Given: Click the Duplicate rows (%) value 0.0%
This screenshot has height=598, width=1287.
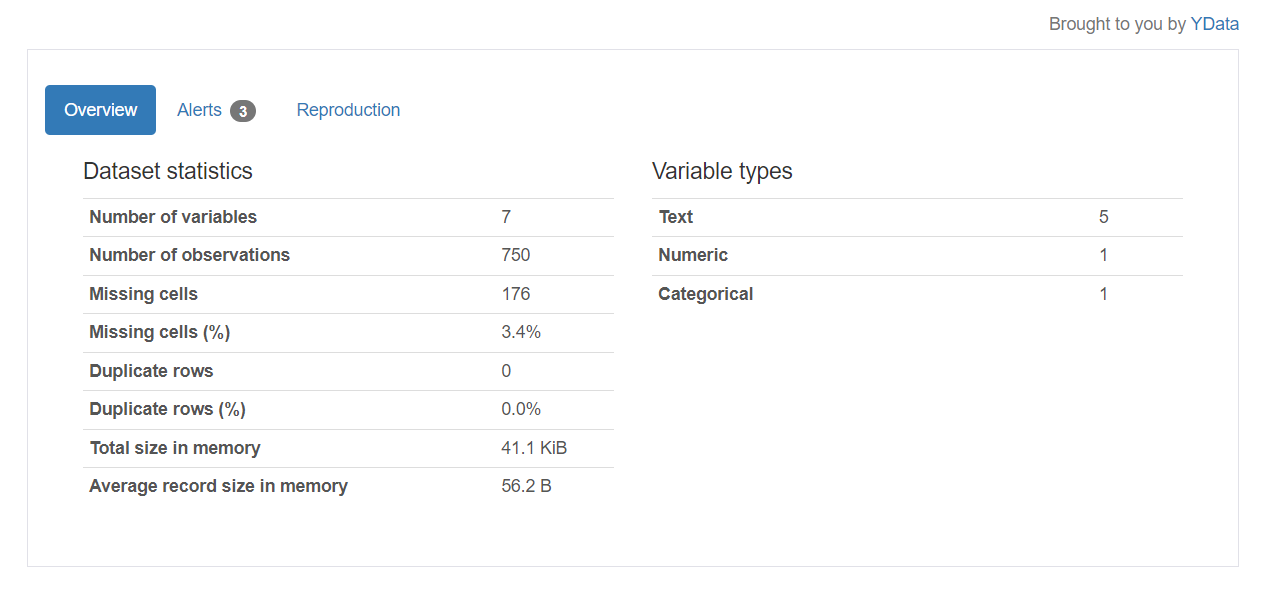Looking at the screenshot, I should pos(521,409).
